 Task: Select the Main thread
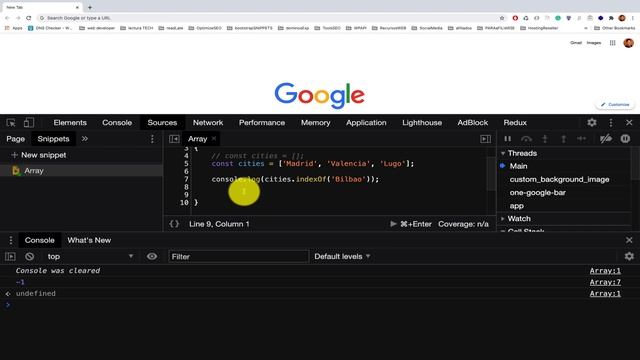coord(518,166)
